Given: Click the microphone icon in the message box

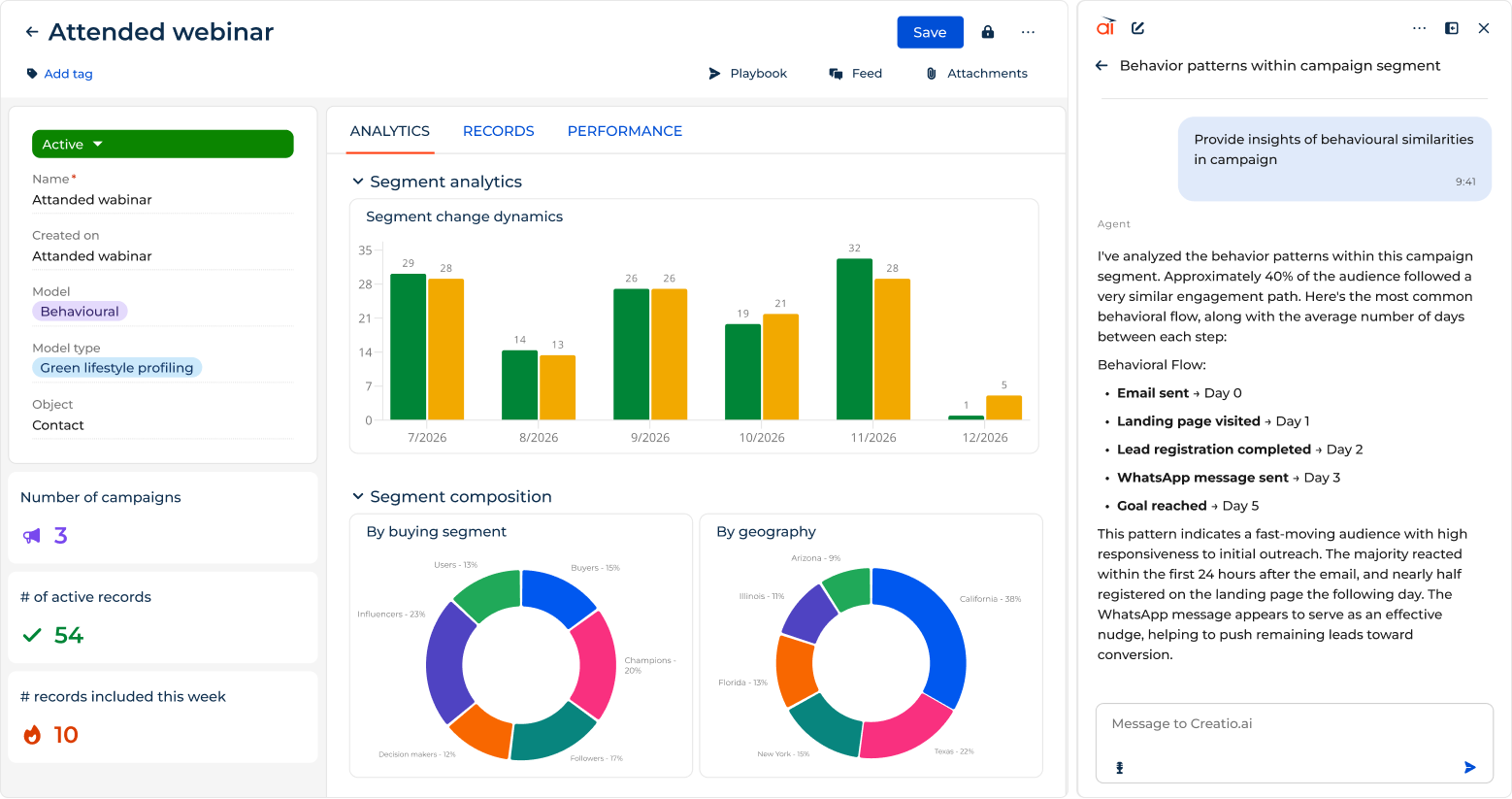Looking at the screenshot, I should pos(1119,767).
